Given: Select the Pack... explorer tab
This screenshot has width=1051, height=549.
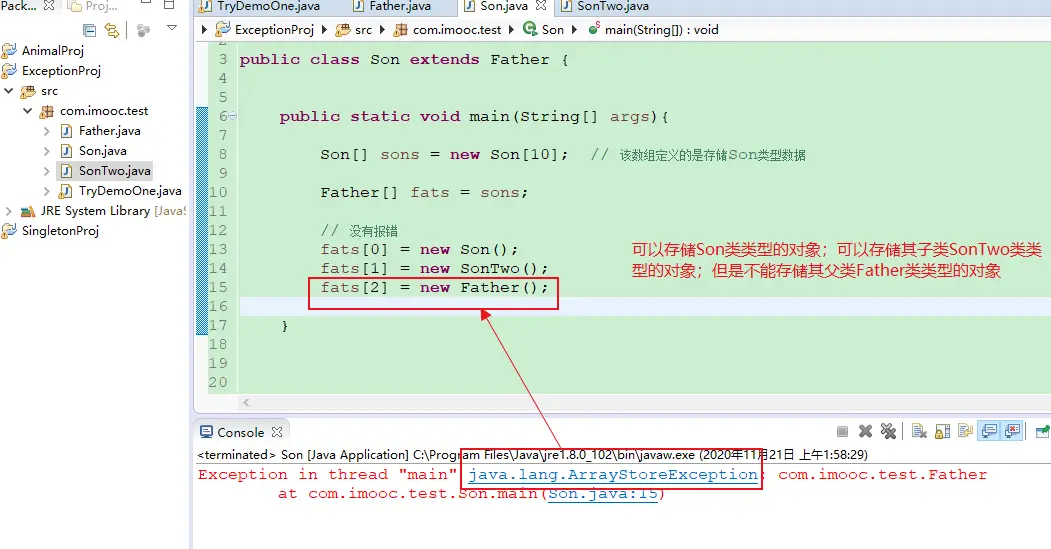Looking at the screenshot, I should click(x=19, y=5).
